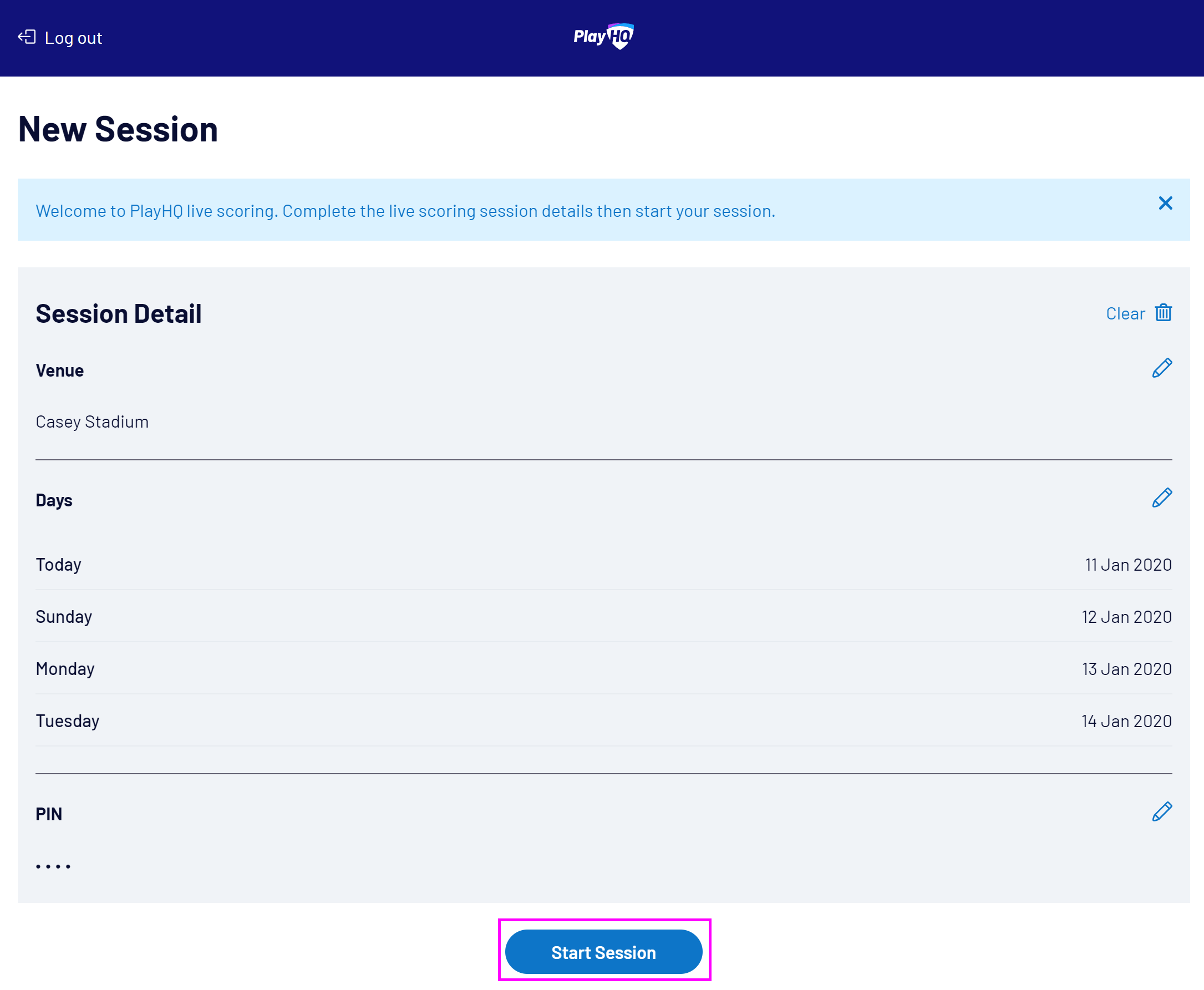
Task: Click the Clear link
Action: point(1125,314)
